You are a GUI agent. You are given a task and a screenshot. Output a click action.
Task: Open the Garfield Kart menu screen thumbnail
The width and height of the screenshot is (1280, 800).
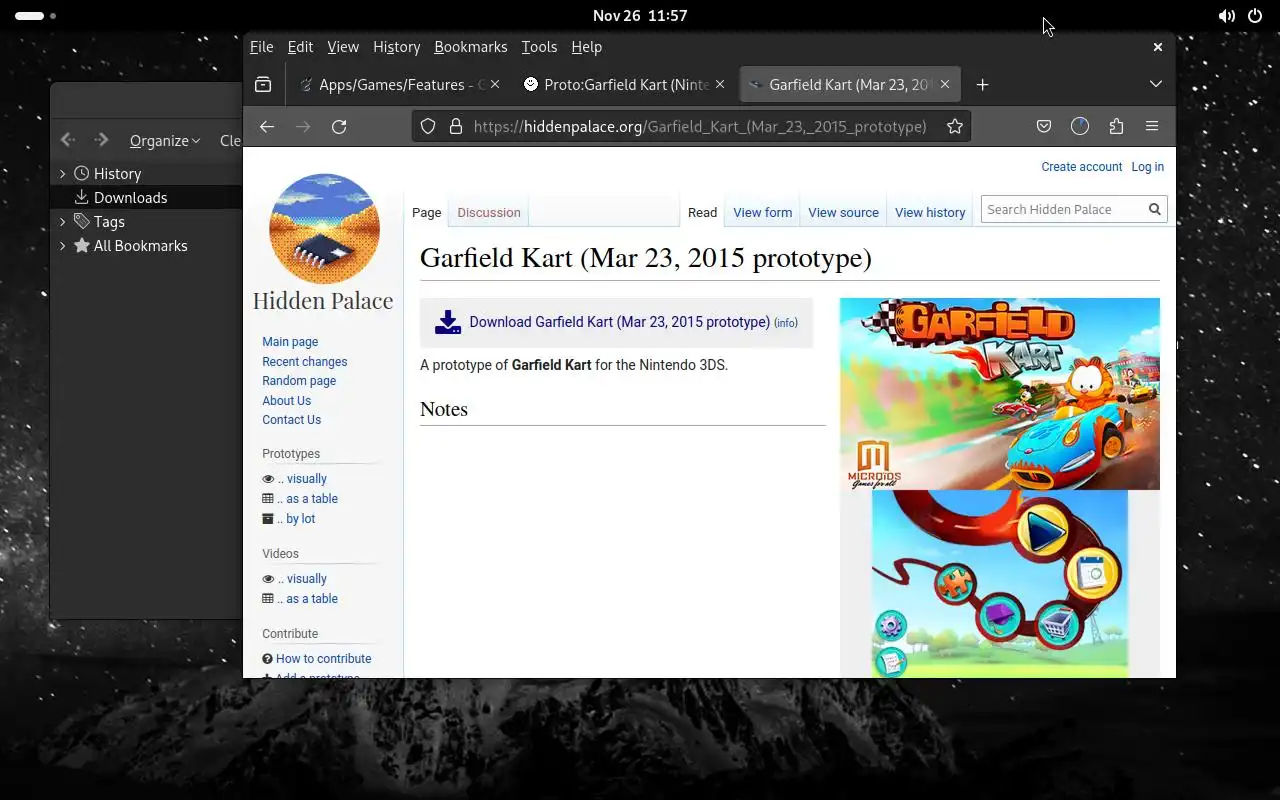[1000, 584]
